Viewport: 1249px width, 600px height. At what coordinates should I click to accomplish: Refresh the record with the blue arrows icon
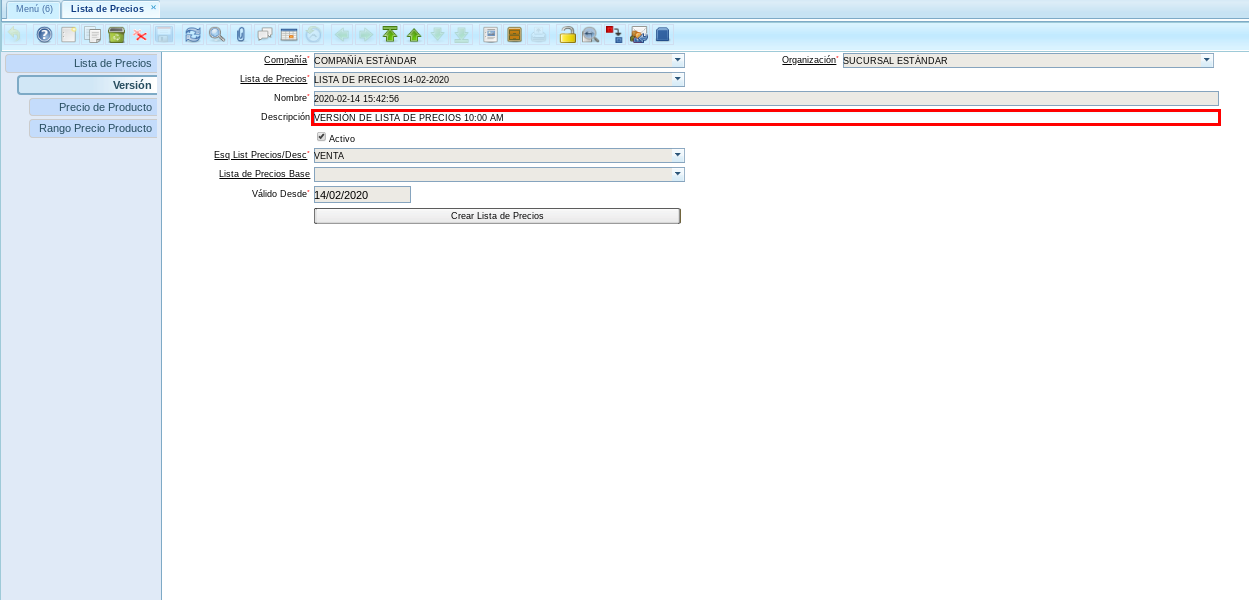[x=193, y=34]
